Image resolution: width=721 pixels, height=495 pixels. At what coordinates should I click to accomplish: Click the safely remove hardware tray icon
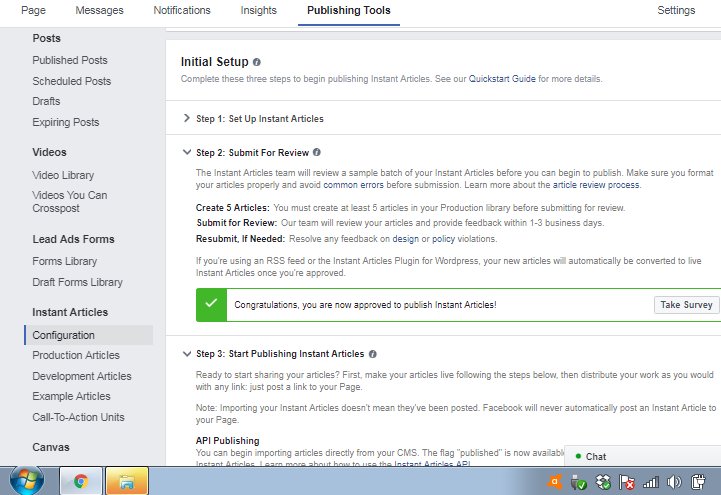(x=578, y=482)
